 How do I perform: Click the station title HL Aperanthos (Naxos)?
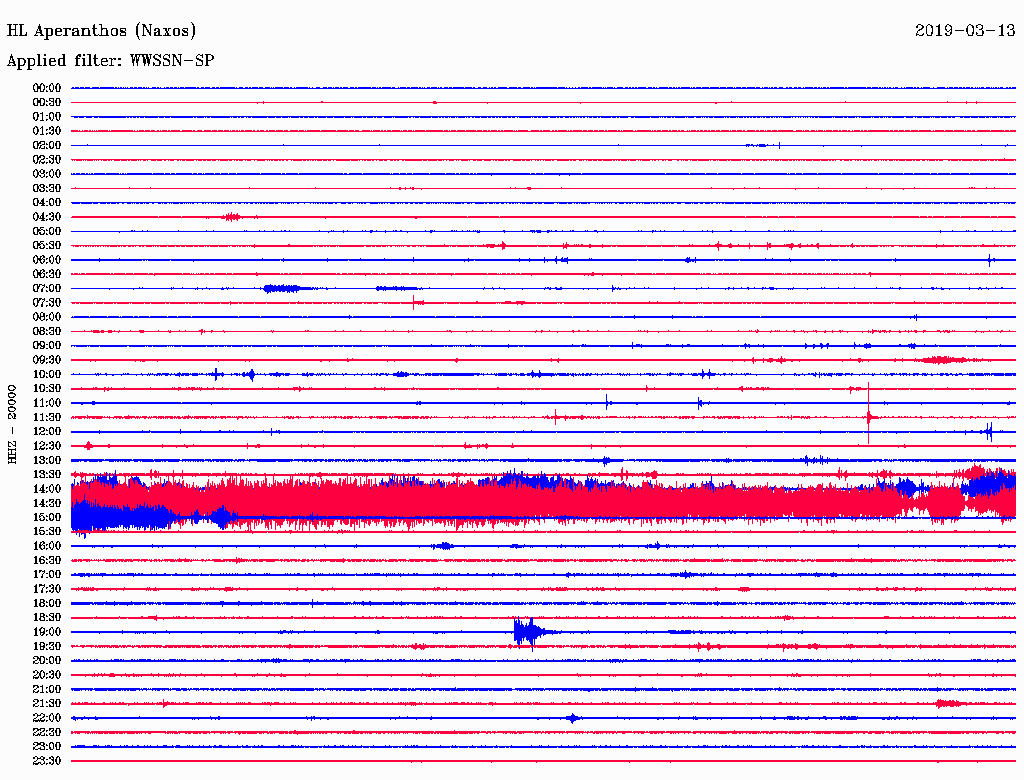(x=101, y=31)
